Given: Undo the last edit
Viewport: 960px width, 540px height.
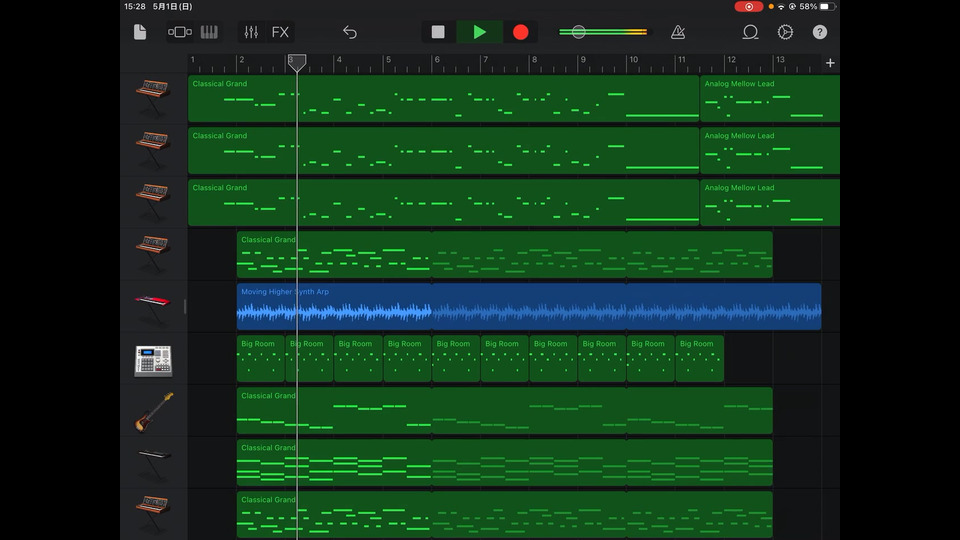Looking at the screenshot, I should tap(349, 32).
